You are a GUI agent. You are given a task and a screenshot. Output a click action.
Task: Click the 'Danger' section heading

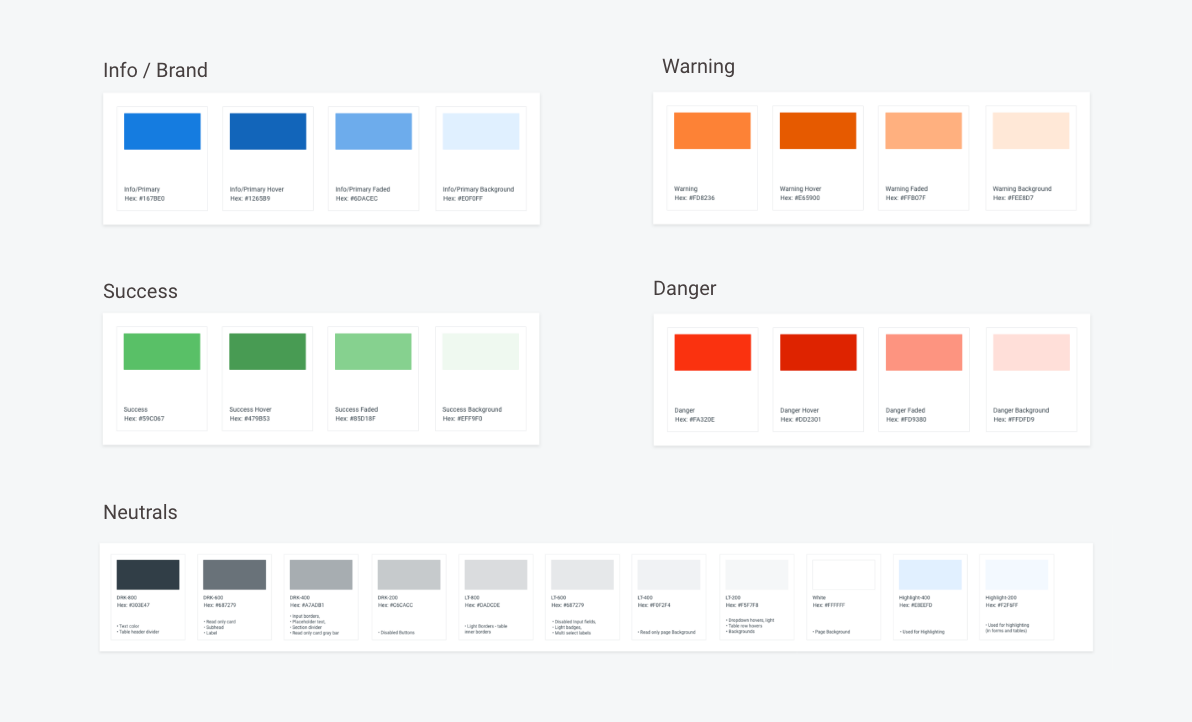pos(684,288)
